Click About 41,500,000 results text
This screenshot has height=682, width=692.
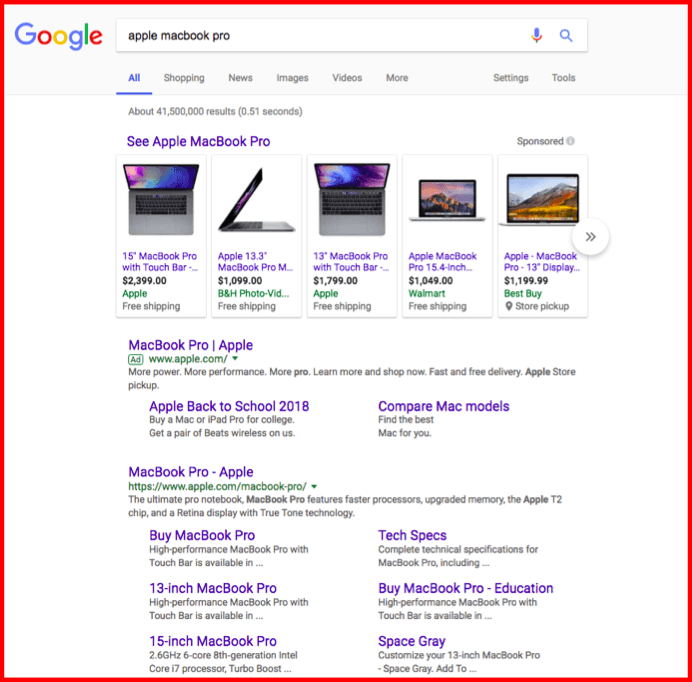[215, 111]
